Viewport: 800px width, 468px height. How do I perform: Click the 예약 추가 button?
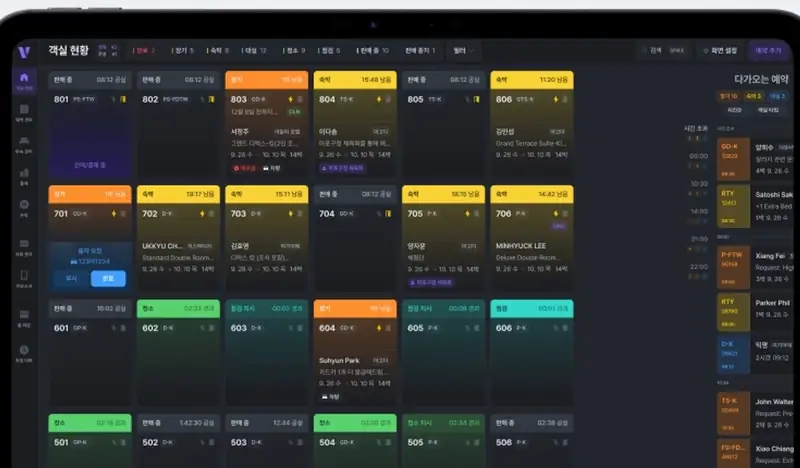pyautogui.click(x=768, y=51)
